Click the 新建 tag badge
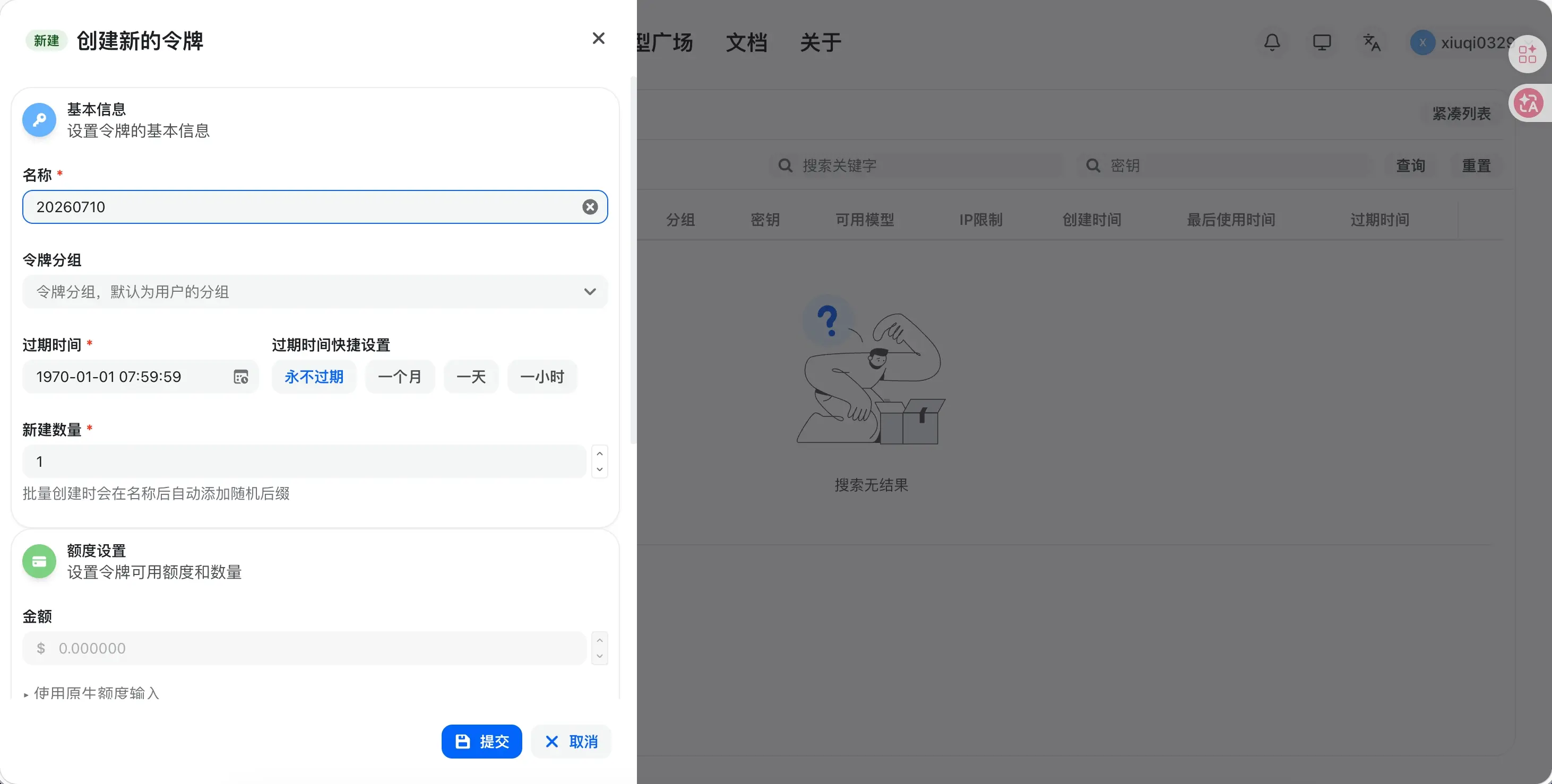Screen dimensions: 1552x784 point(46,40)
